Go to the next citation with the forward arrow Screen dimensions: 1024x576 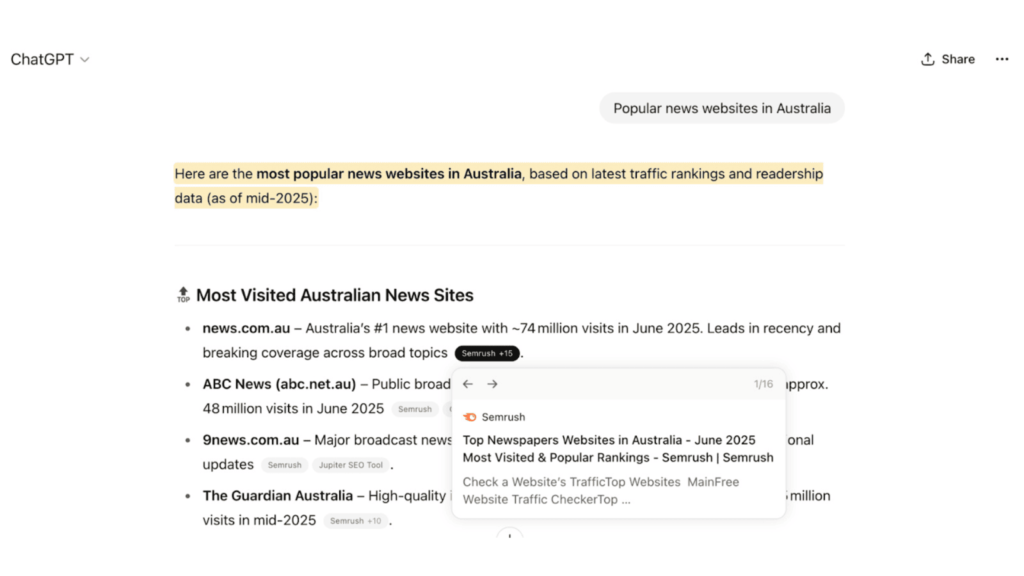coord(492,384)
